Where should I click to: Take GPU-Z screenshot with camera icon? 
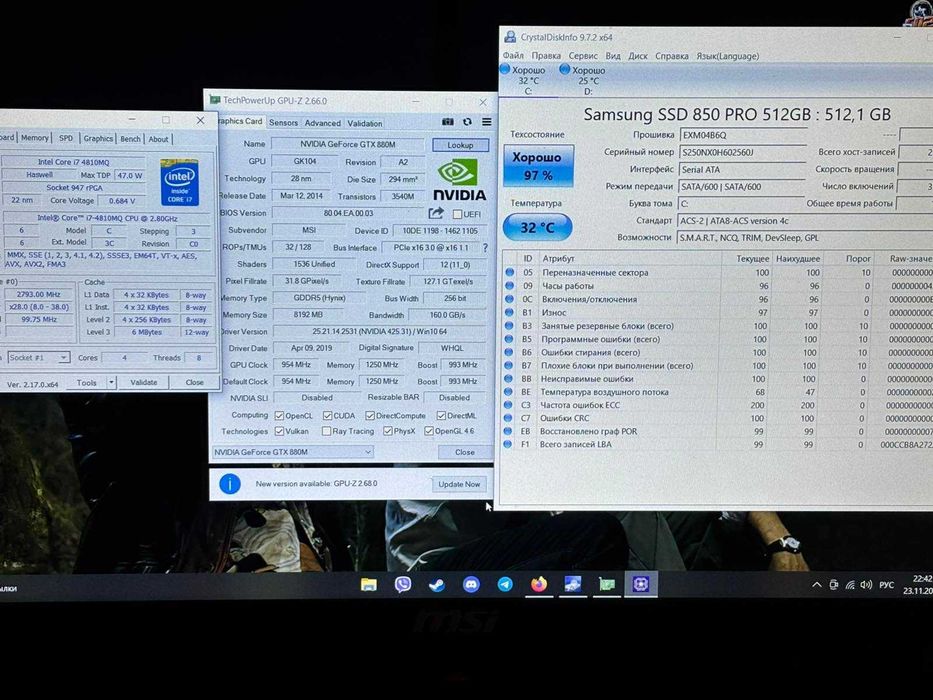[447, 121]
